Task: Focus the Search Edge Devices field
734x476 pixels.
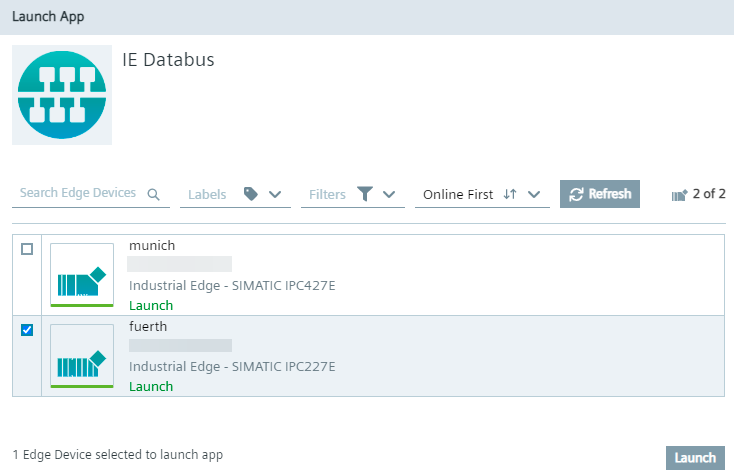Action: click(91, 194)
